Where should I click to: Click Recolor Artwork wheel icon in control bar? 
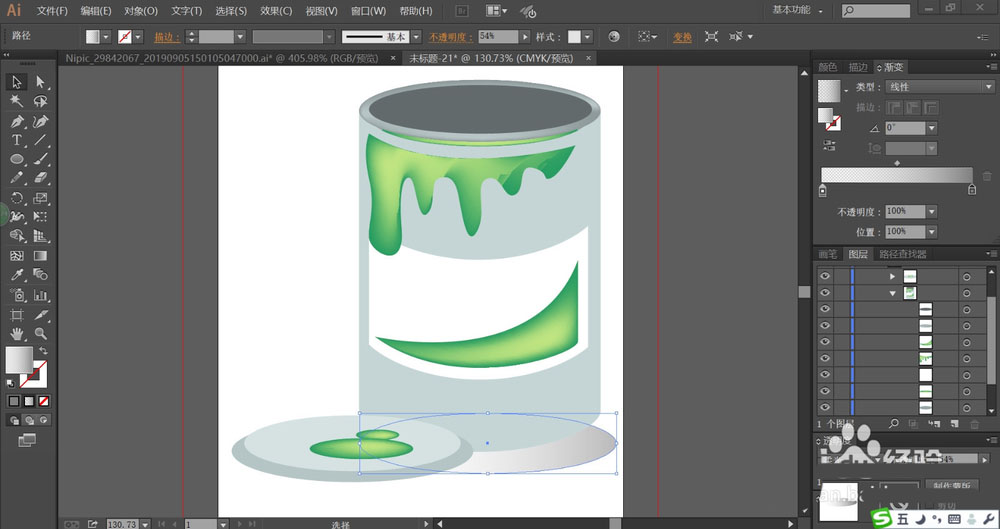(614, 36)
